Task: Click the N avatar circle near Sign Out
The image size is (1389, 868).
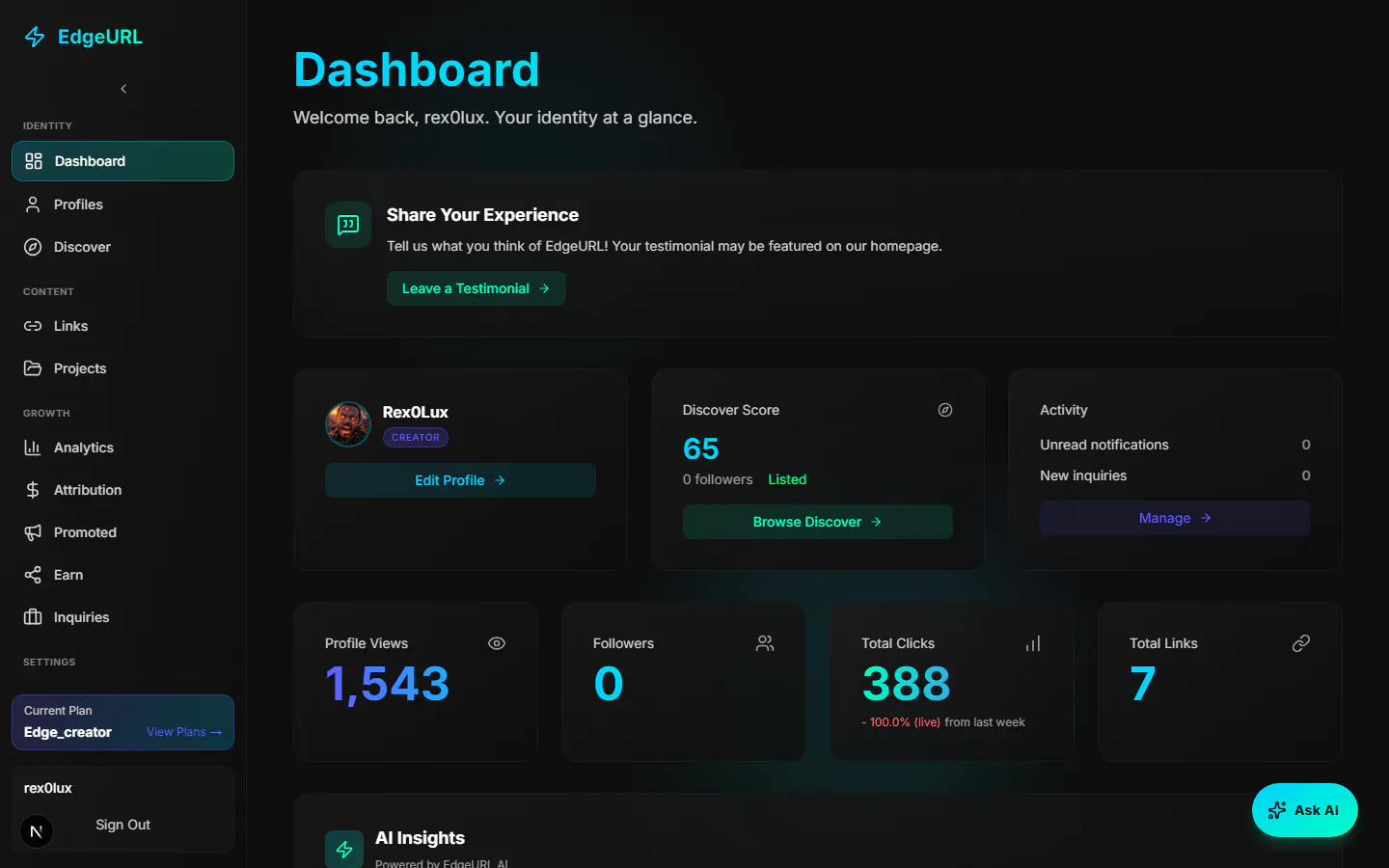Action: click(x=37, y=831)
